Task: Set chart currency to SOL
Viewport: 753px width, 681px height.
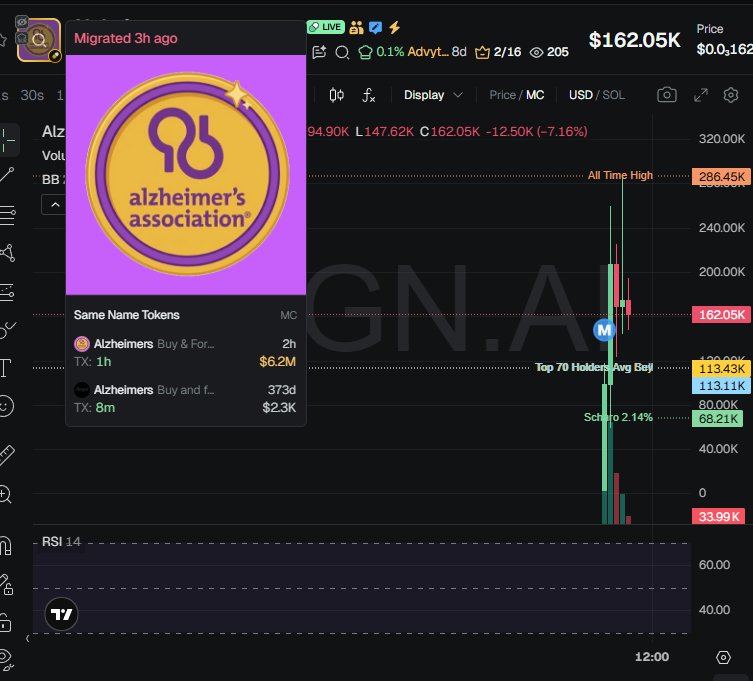Action: [x=613, y=95]
